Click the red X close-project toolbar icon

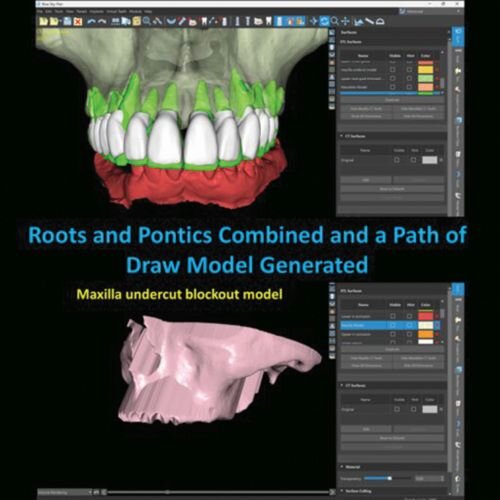(78, 22)
